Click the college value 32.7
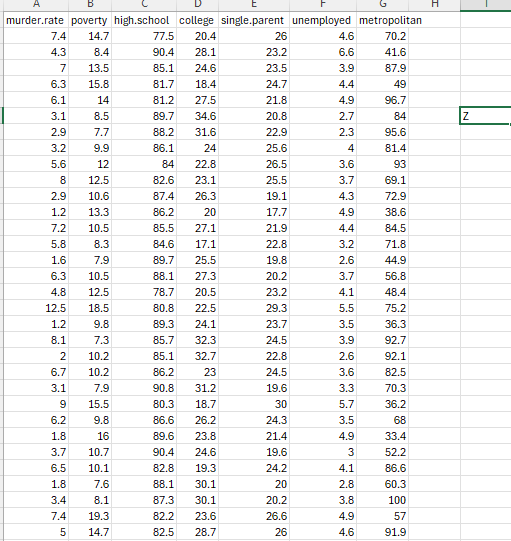 pyautogui.click(x=197, y=356)
